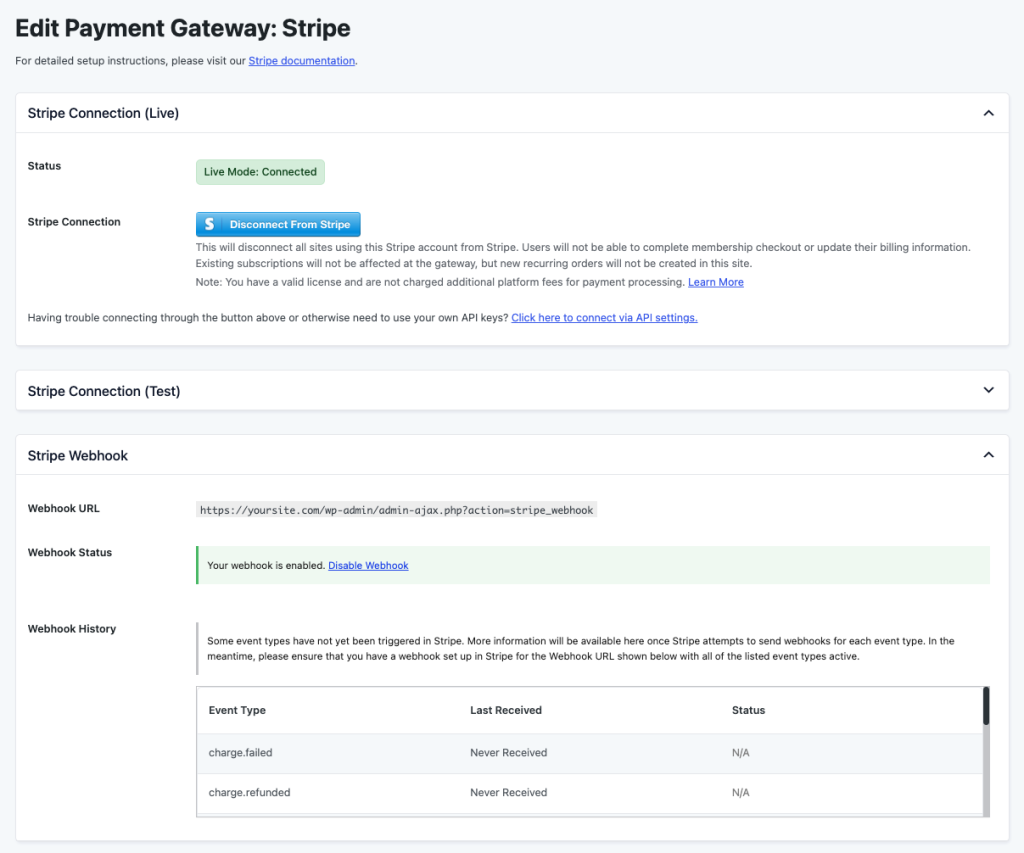Open the Stripe documentation link
This screenshot has height=853, width=1024.
pos(302,61)
